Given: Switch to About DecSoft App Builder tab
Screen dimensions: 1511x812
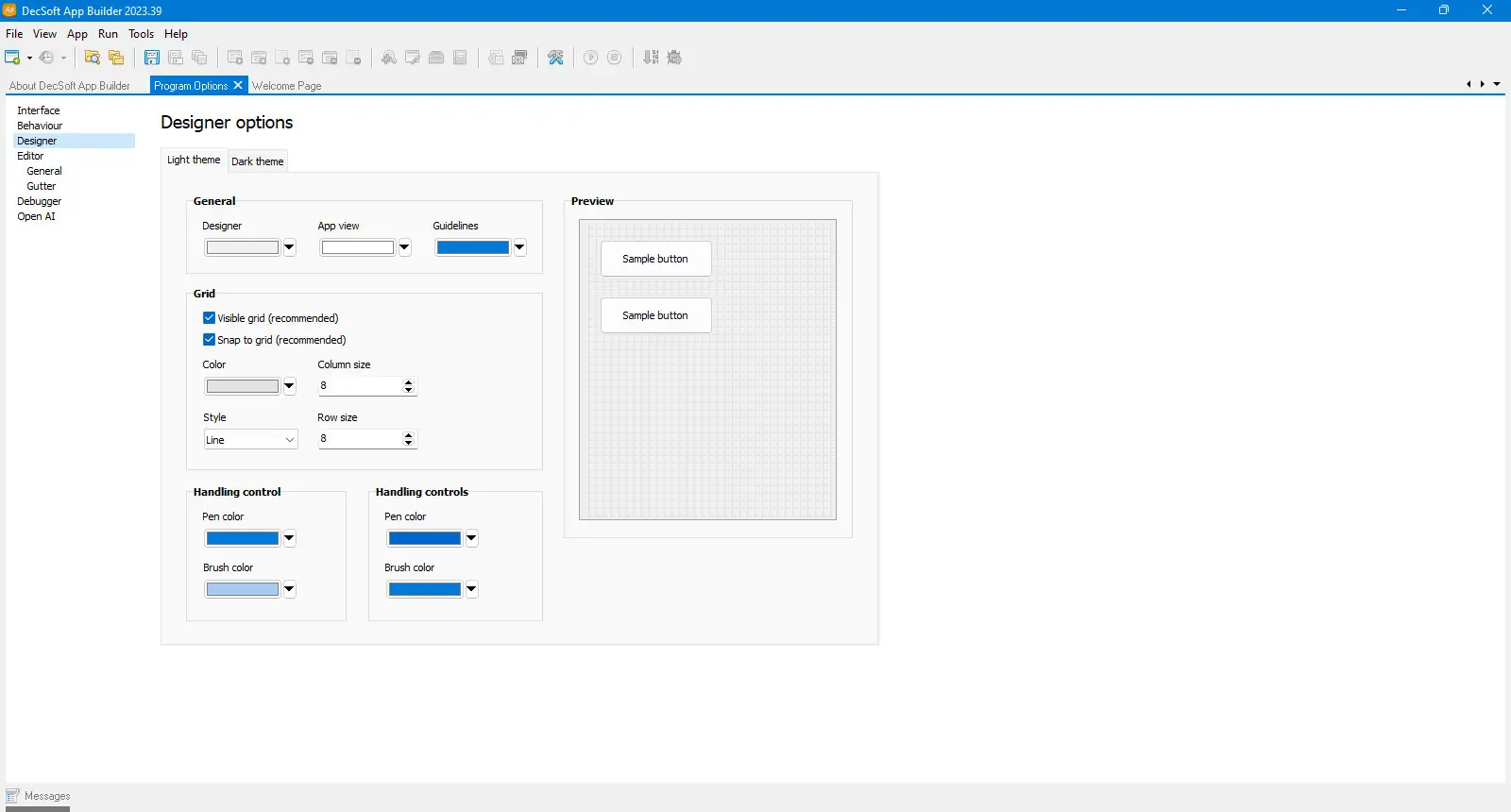Looking at the screenshot, I should click(70, 86).
